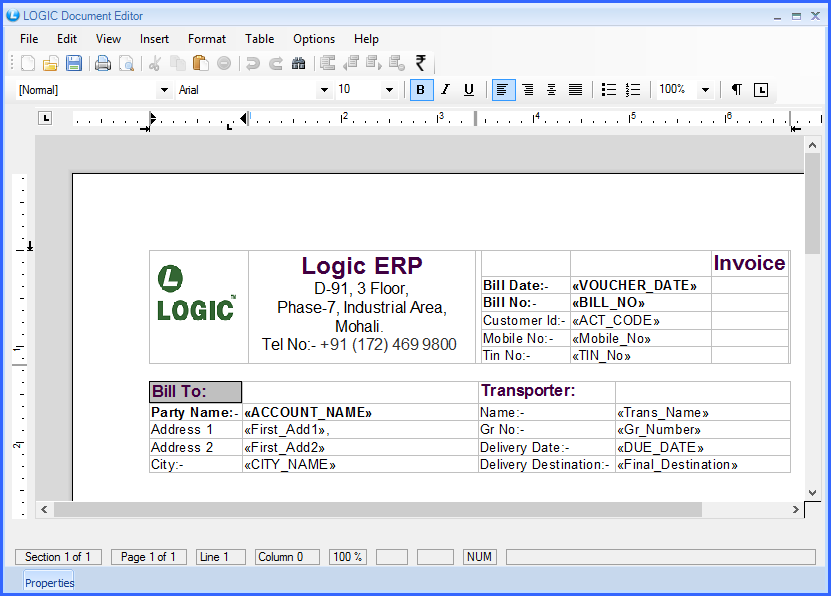
Task: Open the Help menu
Action: click(366, 39)
